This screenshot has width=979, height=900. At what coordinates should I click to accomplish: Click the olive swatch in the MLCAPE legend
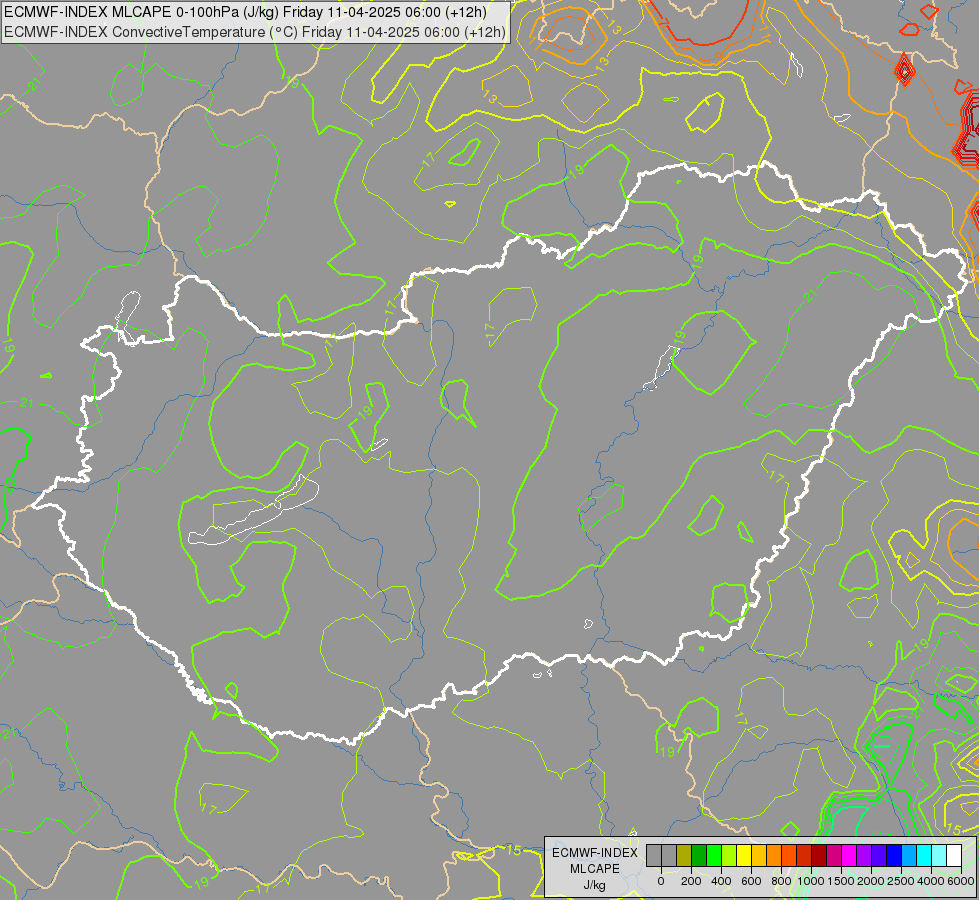(684, 856)
